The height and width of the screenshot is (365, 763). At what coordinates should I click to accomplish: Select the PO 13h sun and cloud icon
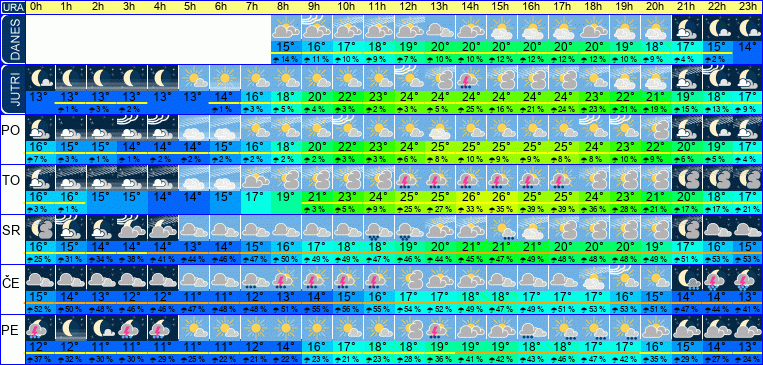pos(440,128)
